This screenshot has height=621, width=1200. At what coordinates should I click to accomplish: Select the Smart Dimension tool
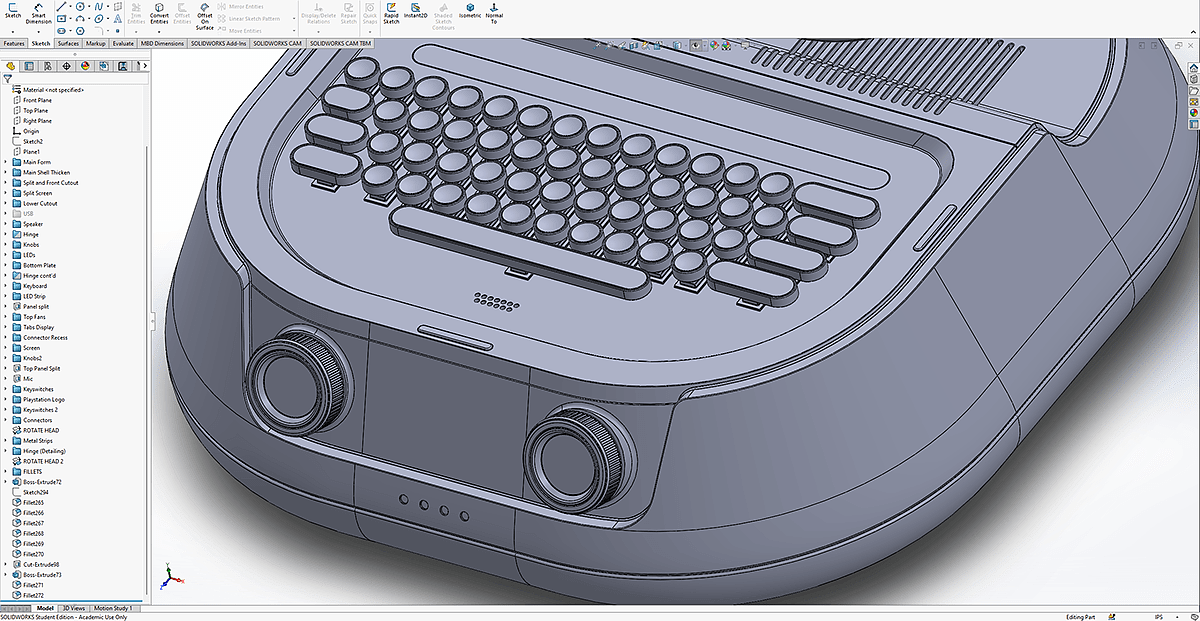pyautogui.click(x=39, y=14)
